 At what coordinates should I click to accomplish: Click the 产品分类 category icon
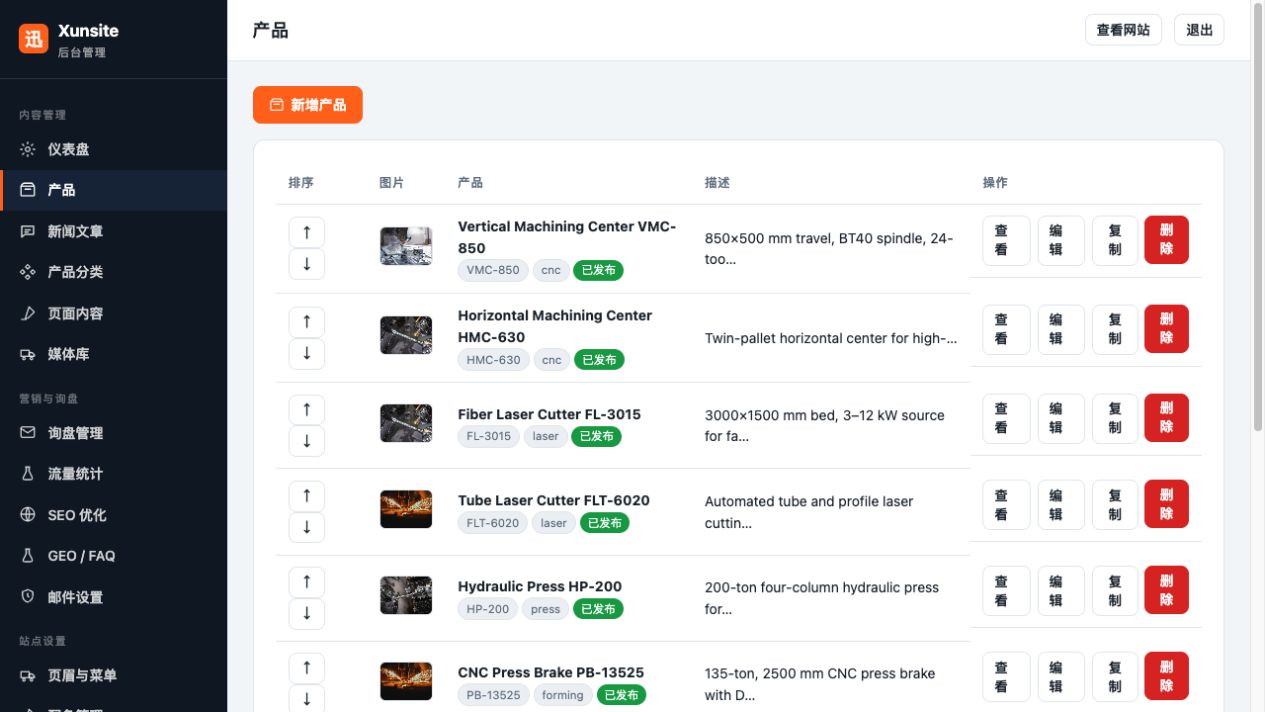(28, 272)
